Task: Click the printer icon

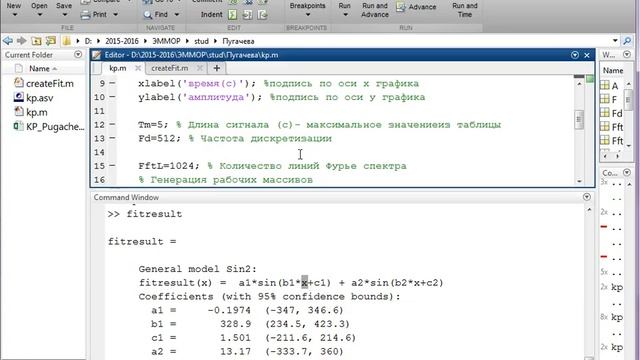Action: 85,15
